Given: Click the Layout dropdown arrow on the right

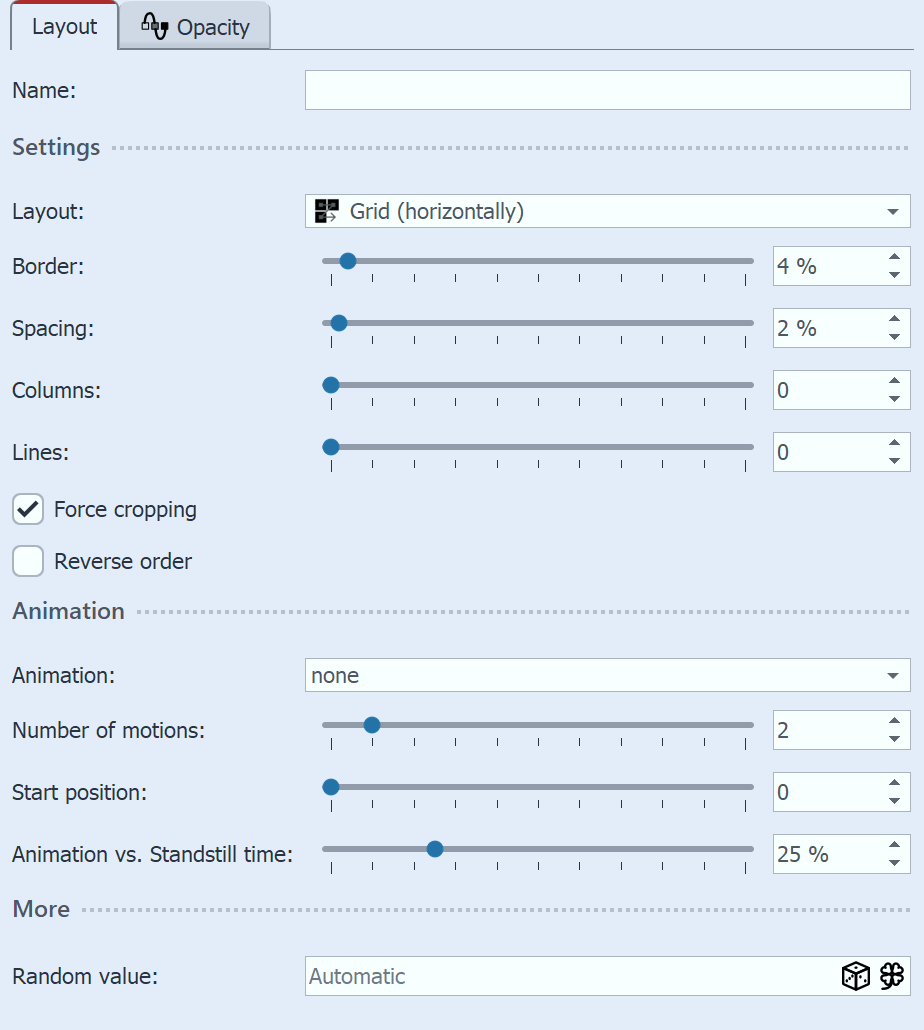Looking at the screenshot, I should 895,211.
